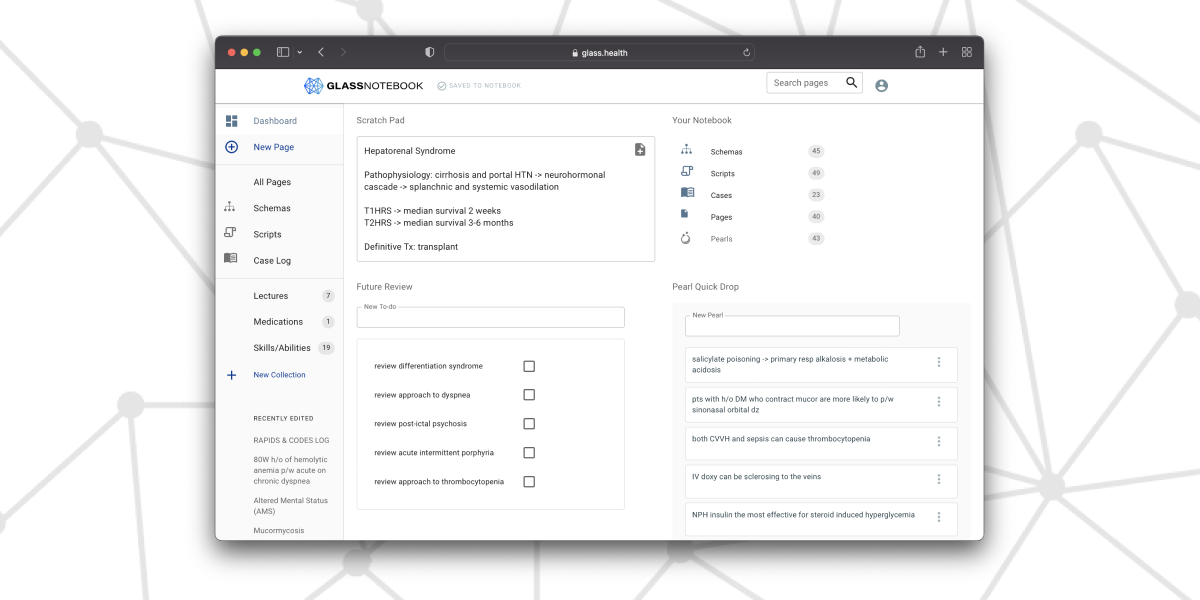Mark review approach to thrombocytopenia done
Viewport: 1200px width, 600px height.
pos(529,482)
